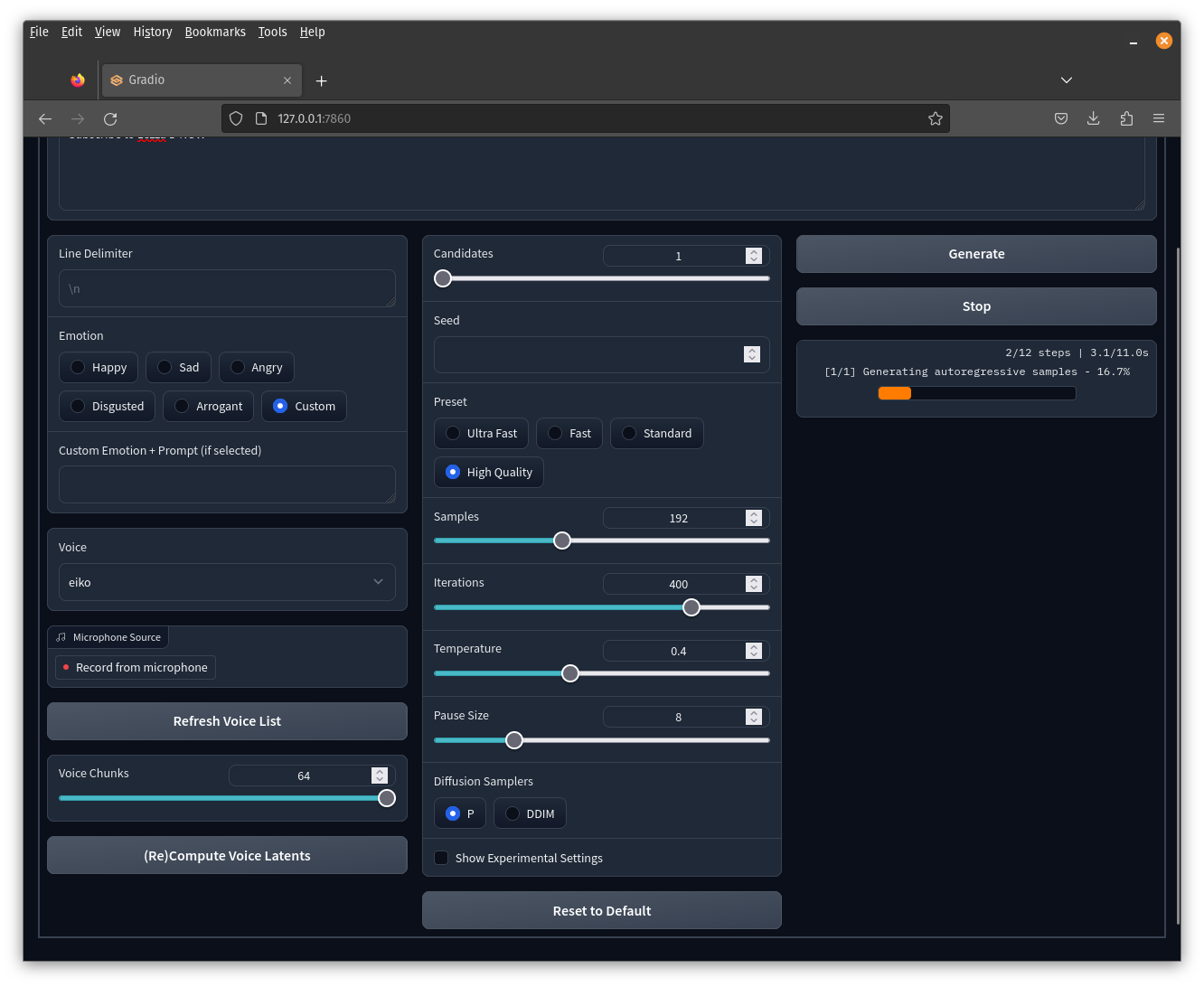
Task: Select the Happy emotion
Action: click(x=99, y=367)
